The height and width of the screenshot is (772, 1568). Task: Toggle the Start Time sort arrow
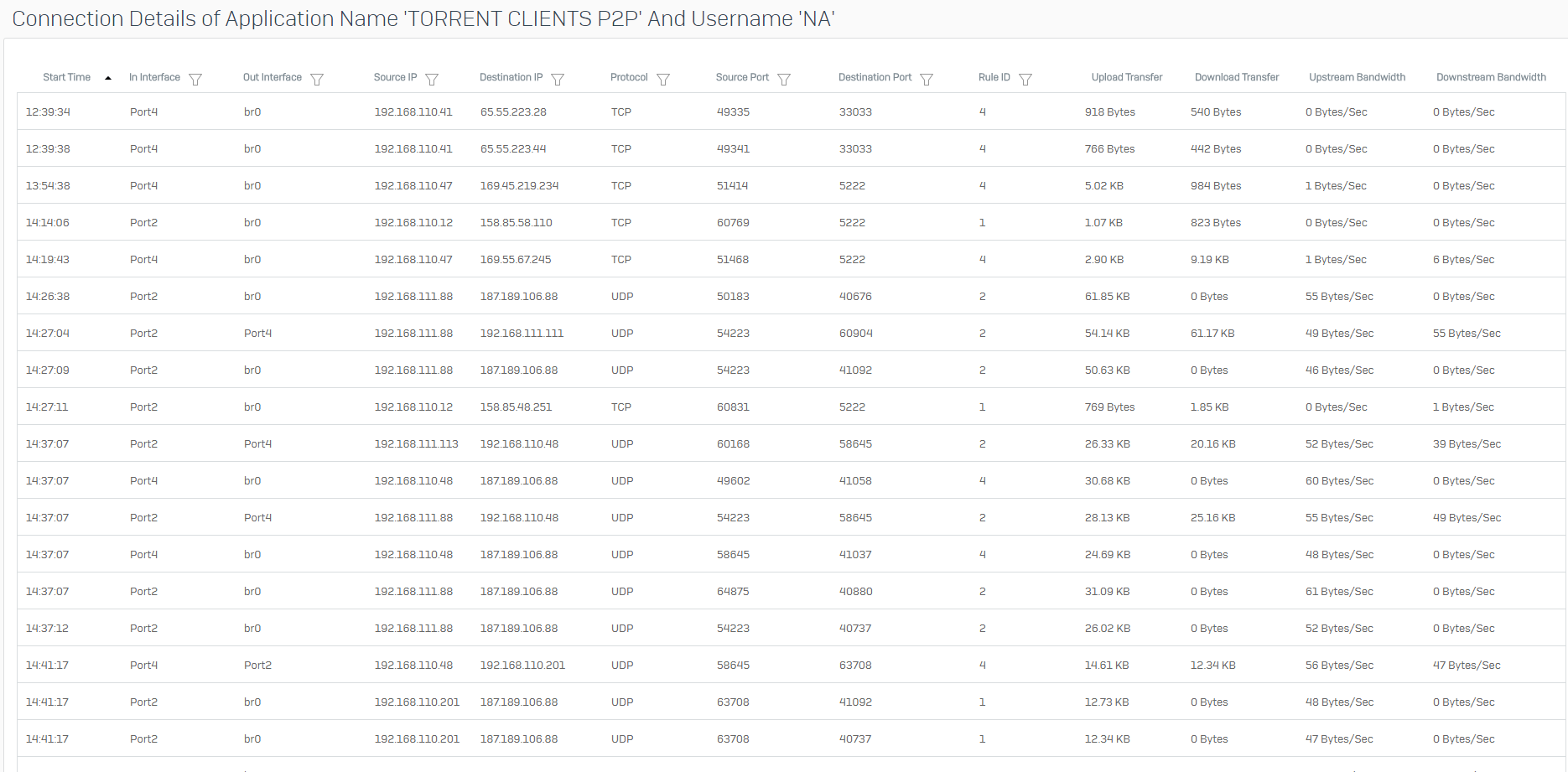[108, 78]
